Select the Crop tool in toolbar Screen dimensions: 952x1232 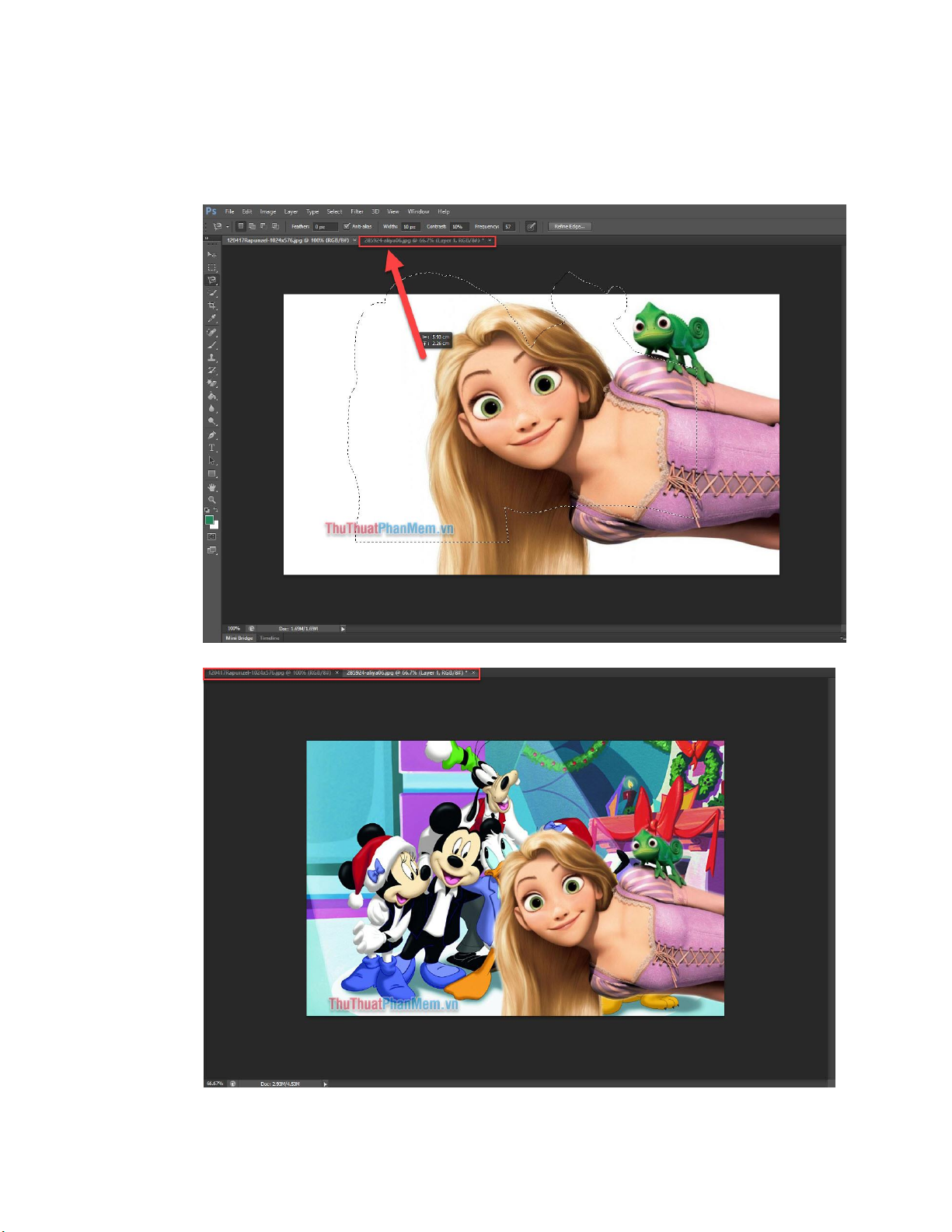tap(211, 306)
